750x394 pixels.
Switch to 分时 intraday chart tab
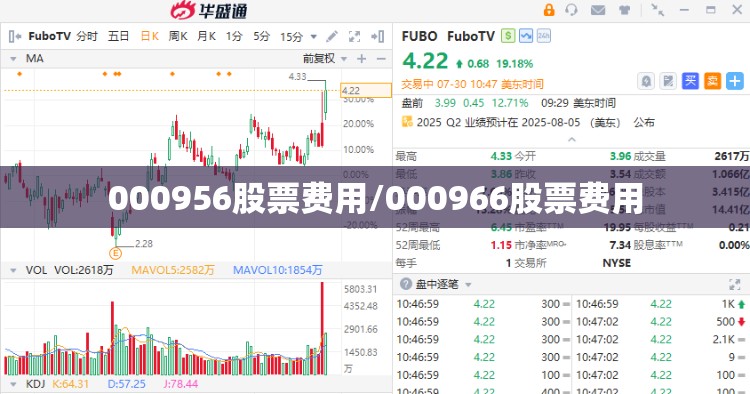point(87,36)
